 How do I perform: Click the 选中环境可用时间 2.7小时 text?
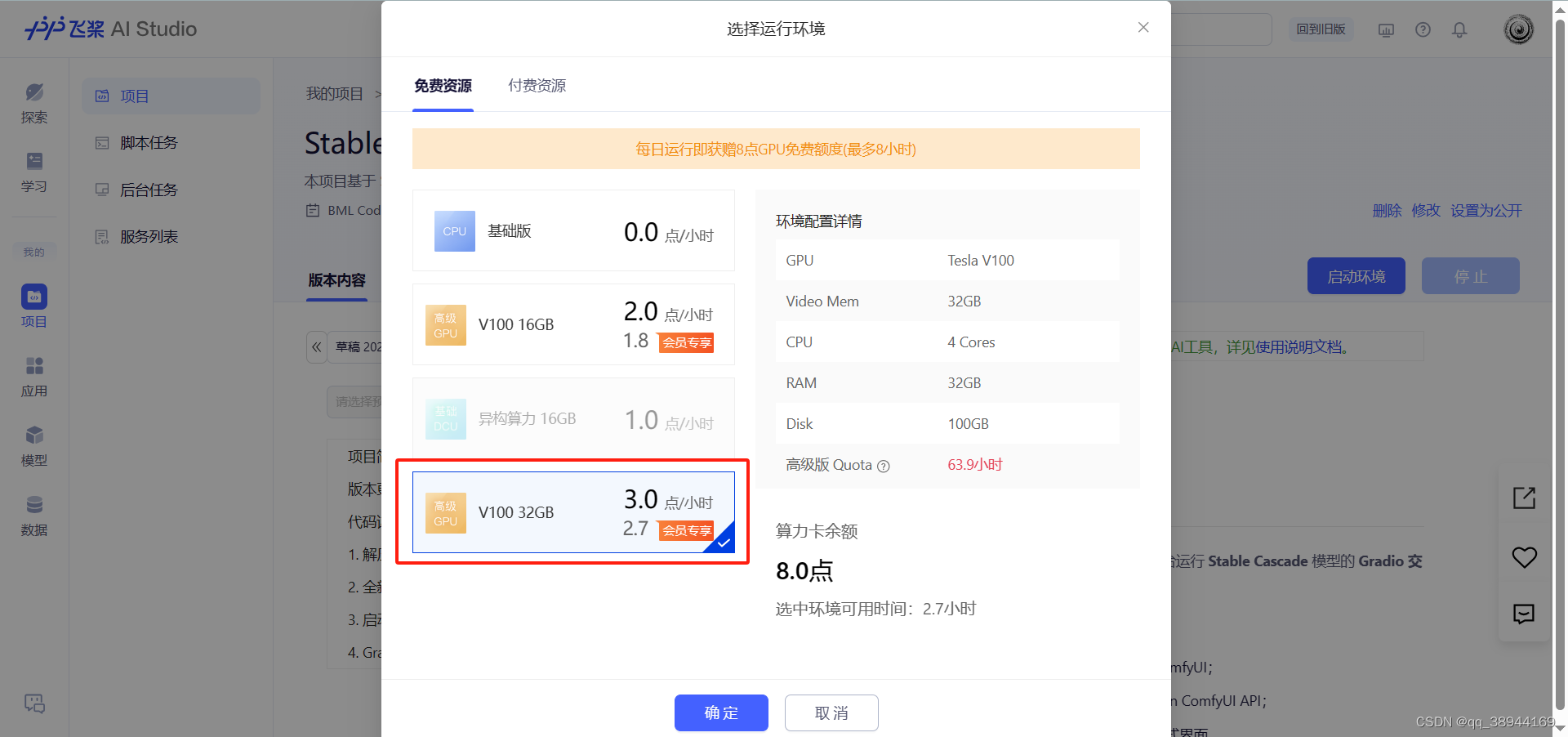tap(875, 609)
